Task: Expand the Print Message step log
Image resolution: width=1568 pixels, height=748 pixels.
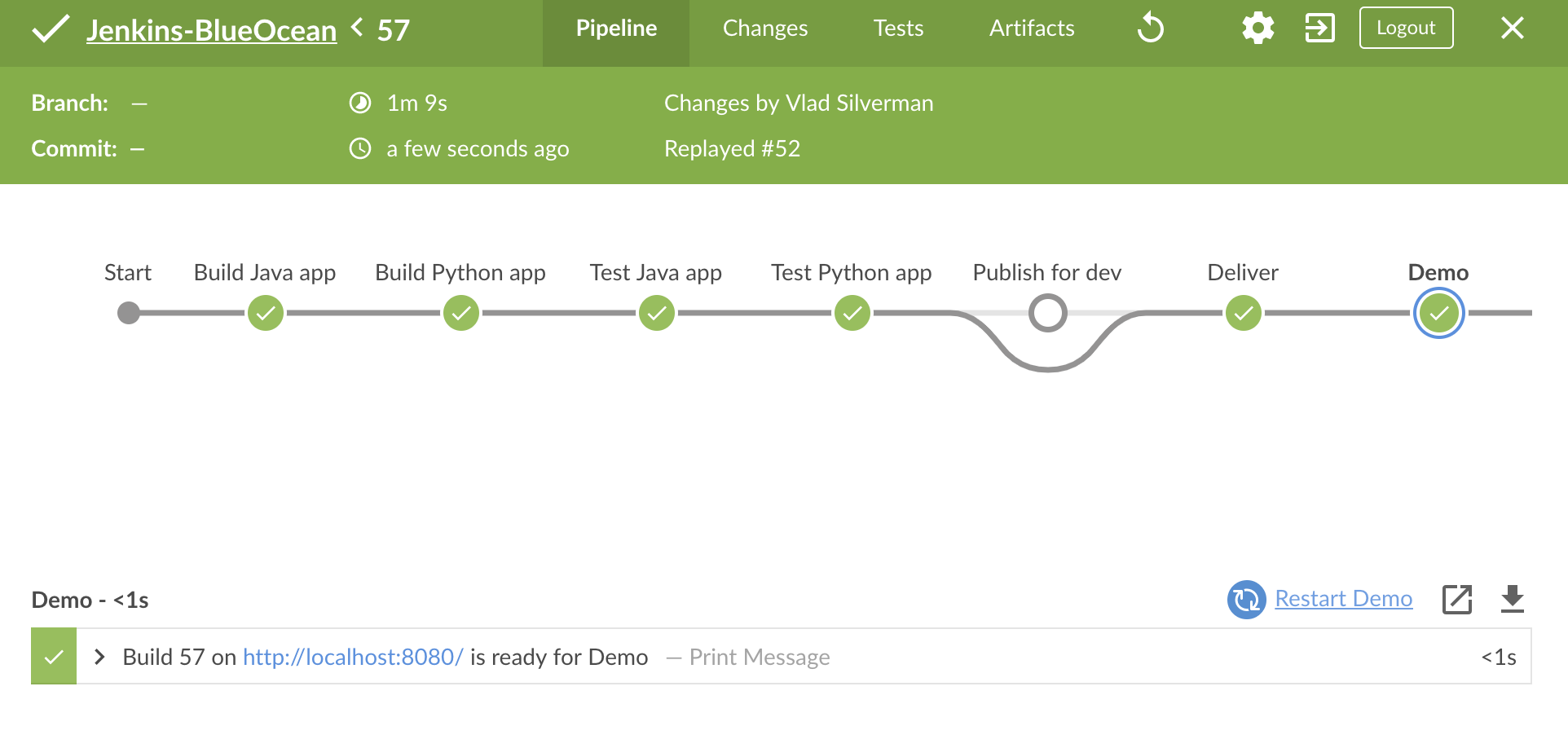Action: point(99,657)
